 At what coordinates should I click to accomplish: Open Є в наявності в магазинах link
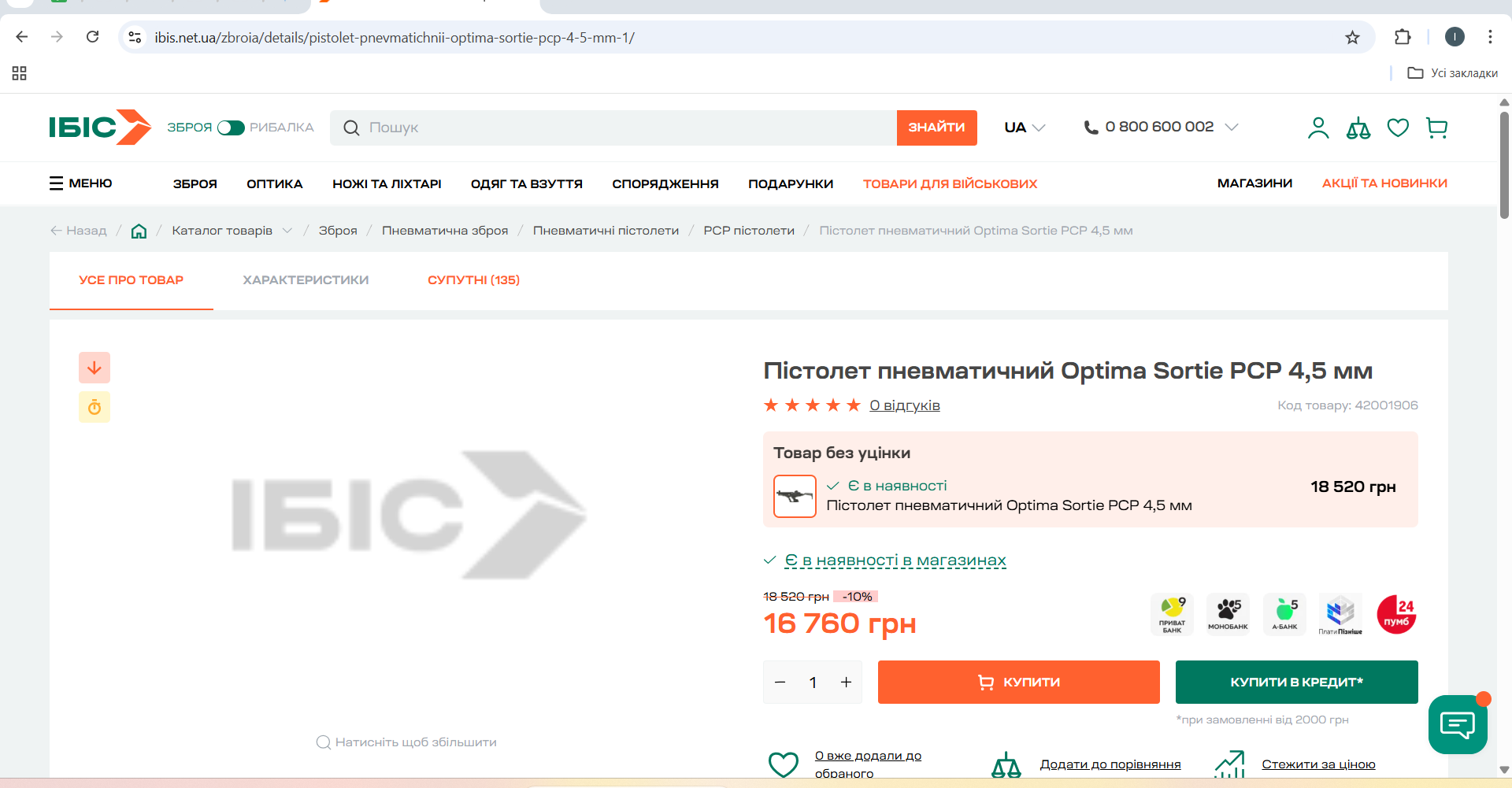click(x=895, y=560)
